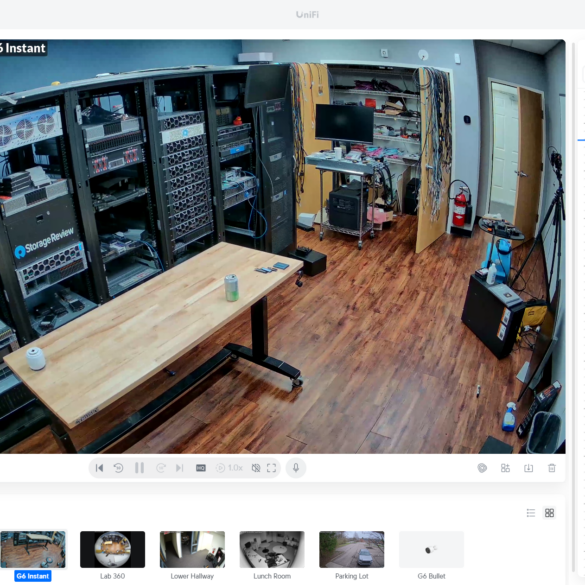Toggle camera audio mute
The width and height of the screenshot is (585, 585).
[x=256, y=468]
